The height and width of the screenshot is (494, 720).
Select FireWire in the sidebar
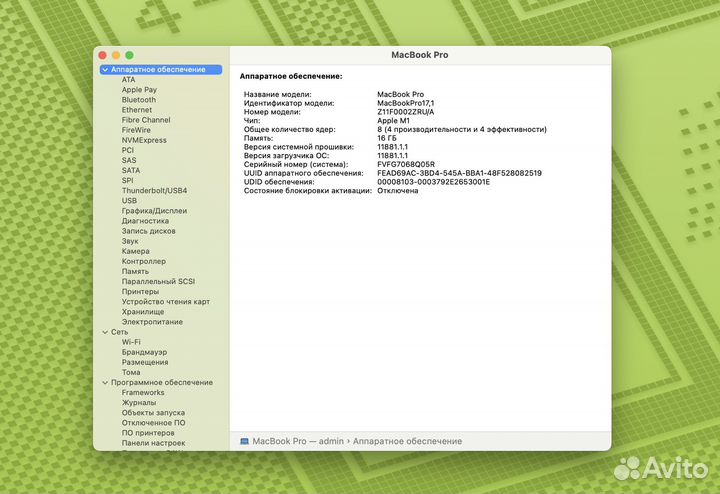click(136, 130)
